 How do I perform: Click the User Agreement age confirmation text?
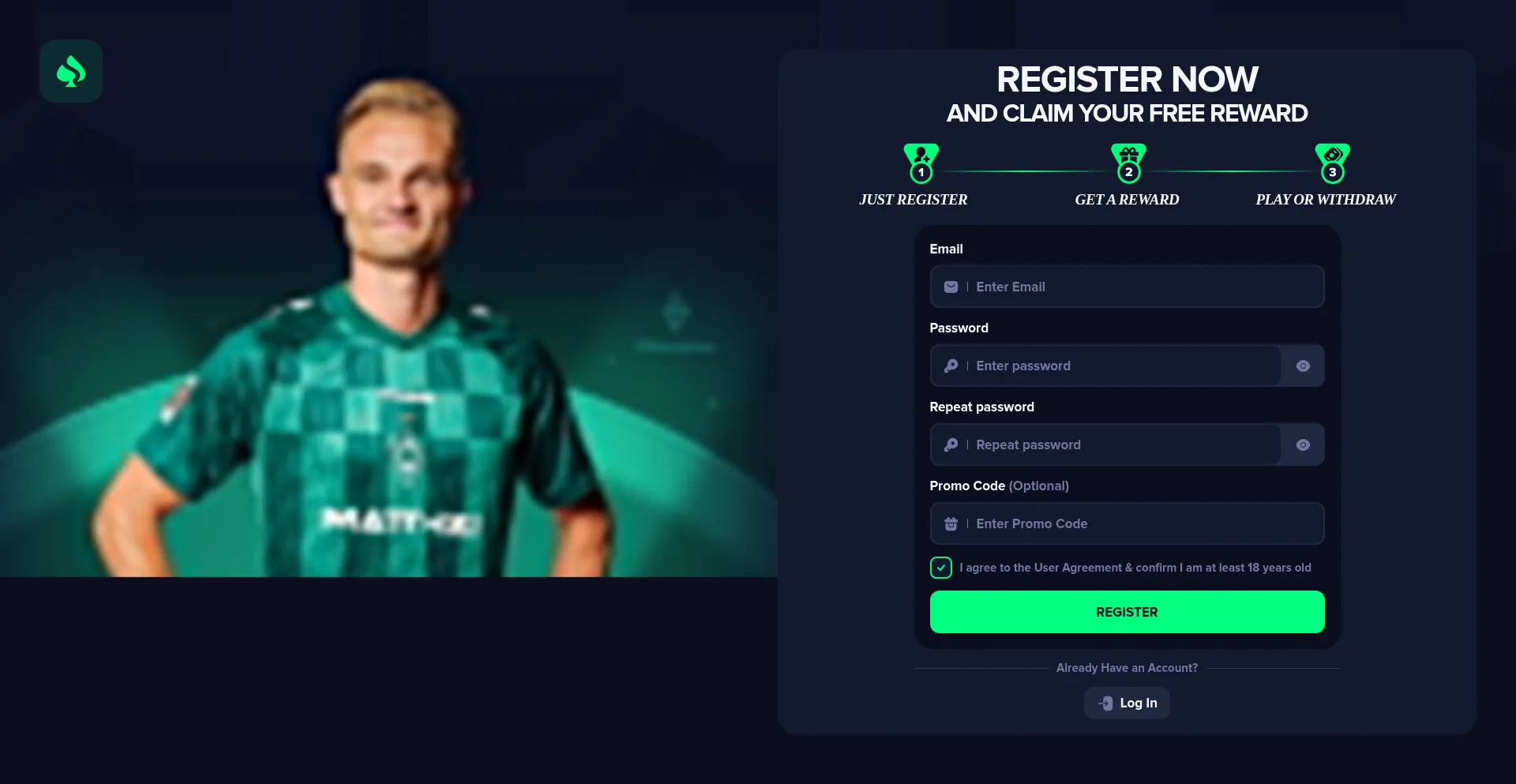(1135, 568)
